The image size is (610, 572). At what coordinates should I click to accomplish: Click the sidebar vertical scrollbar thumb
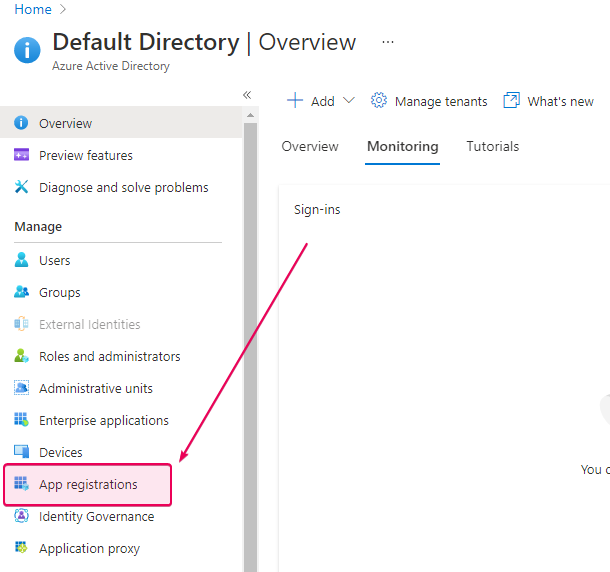point(251,347)
